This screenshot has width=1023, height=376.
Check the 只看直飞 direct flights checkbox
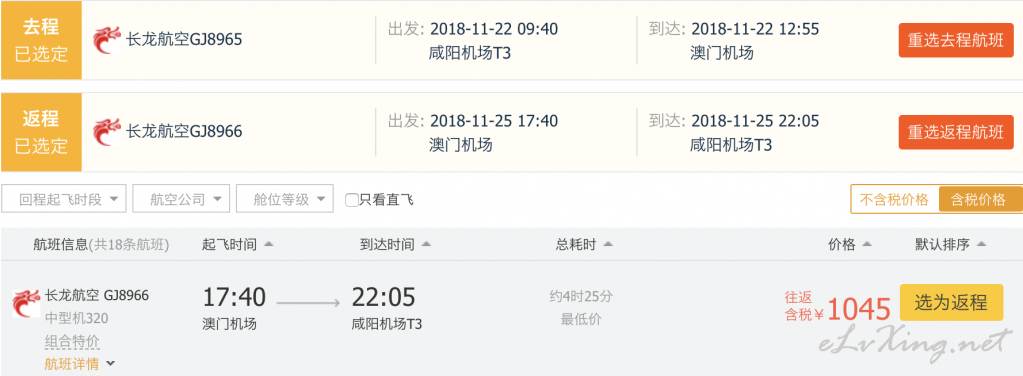pos(352,200)
